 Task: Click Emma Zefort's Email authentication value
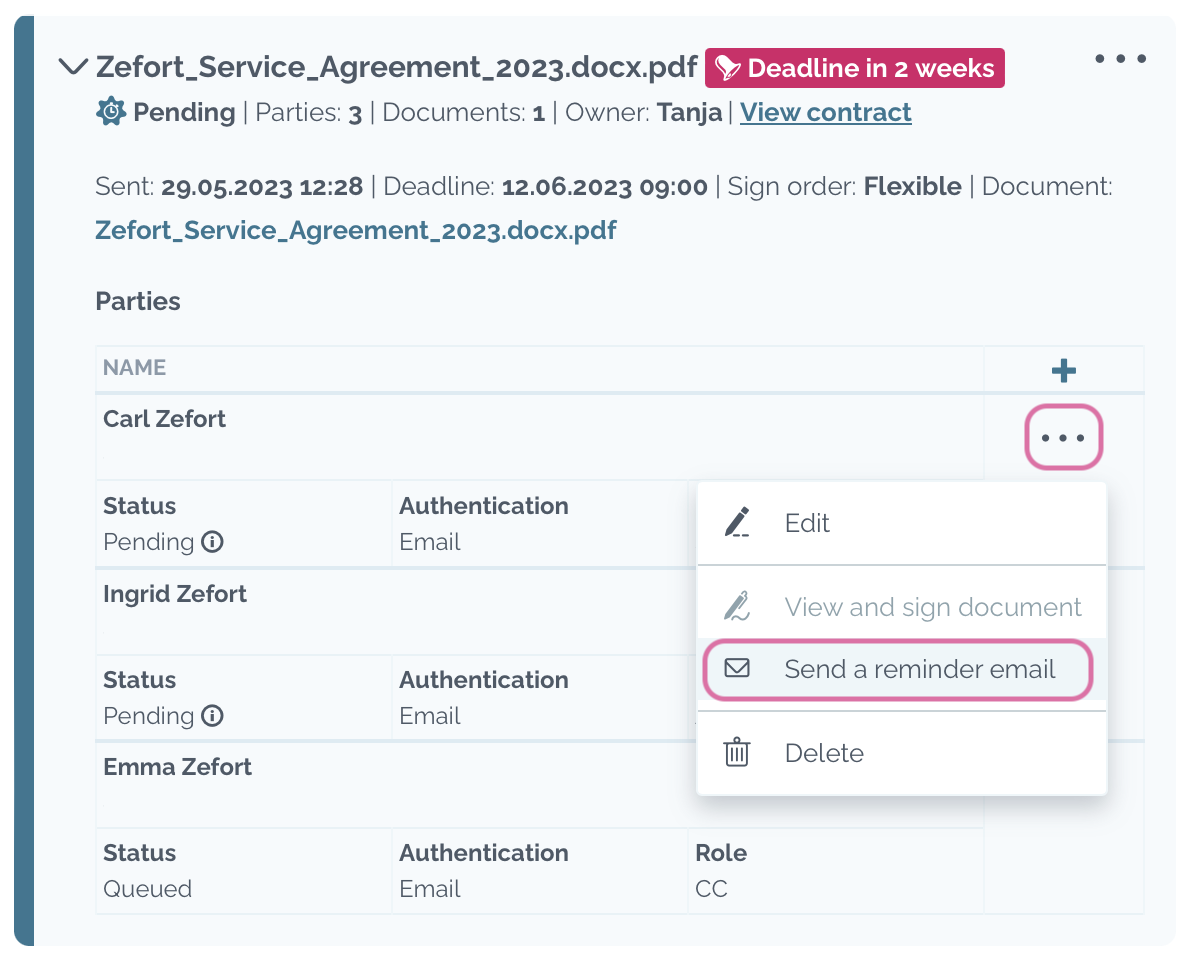(x=429, y=889)
